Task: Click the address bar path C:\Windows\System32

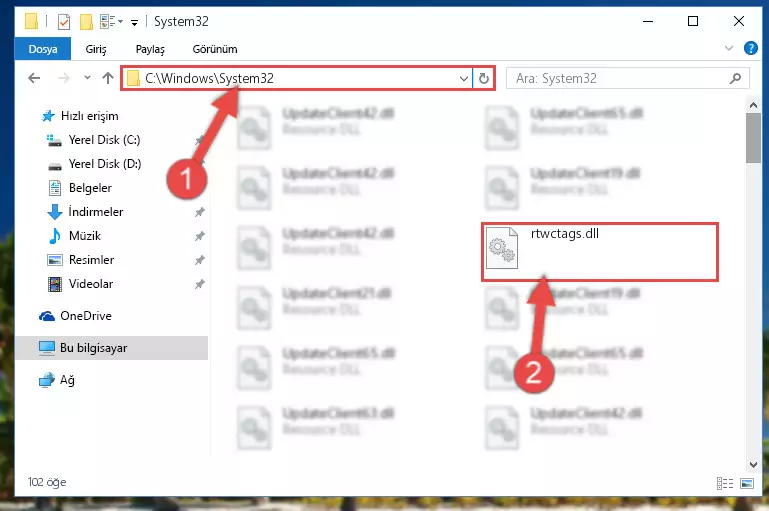Action: 209,78
